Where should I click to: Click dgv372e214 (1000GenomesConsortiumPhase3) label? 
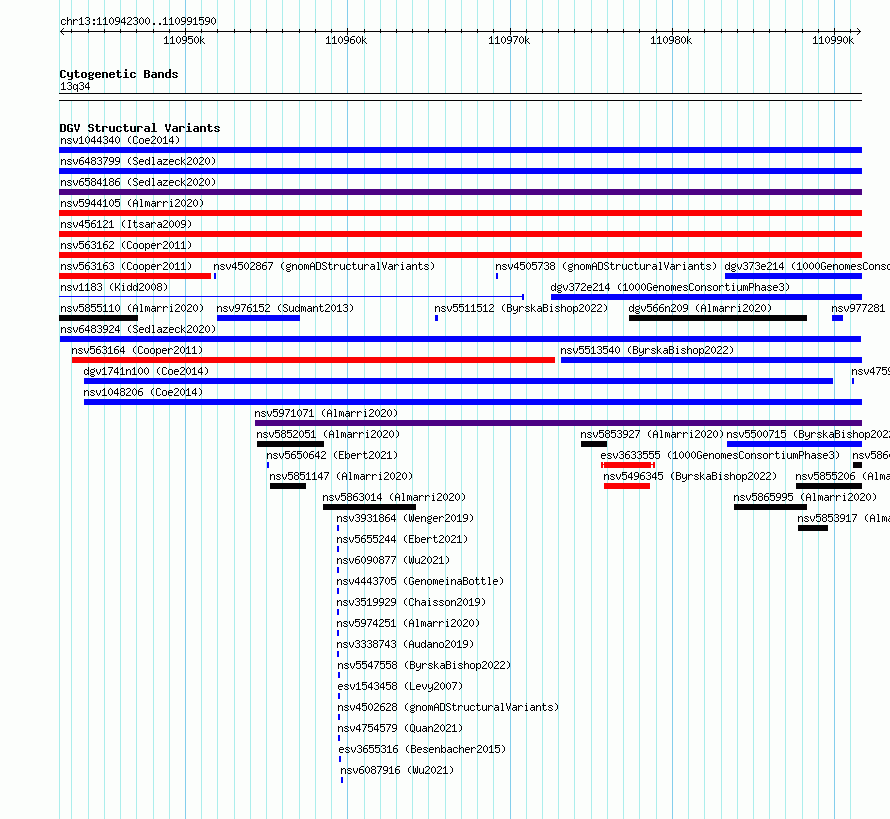(x=670, y=287)
